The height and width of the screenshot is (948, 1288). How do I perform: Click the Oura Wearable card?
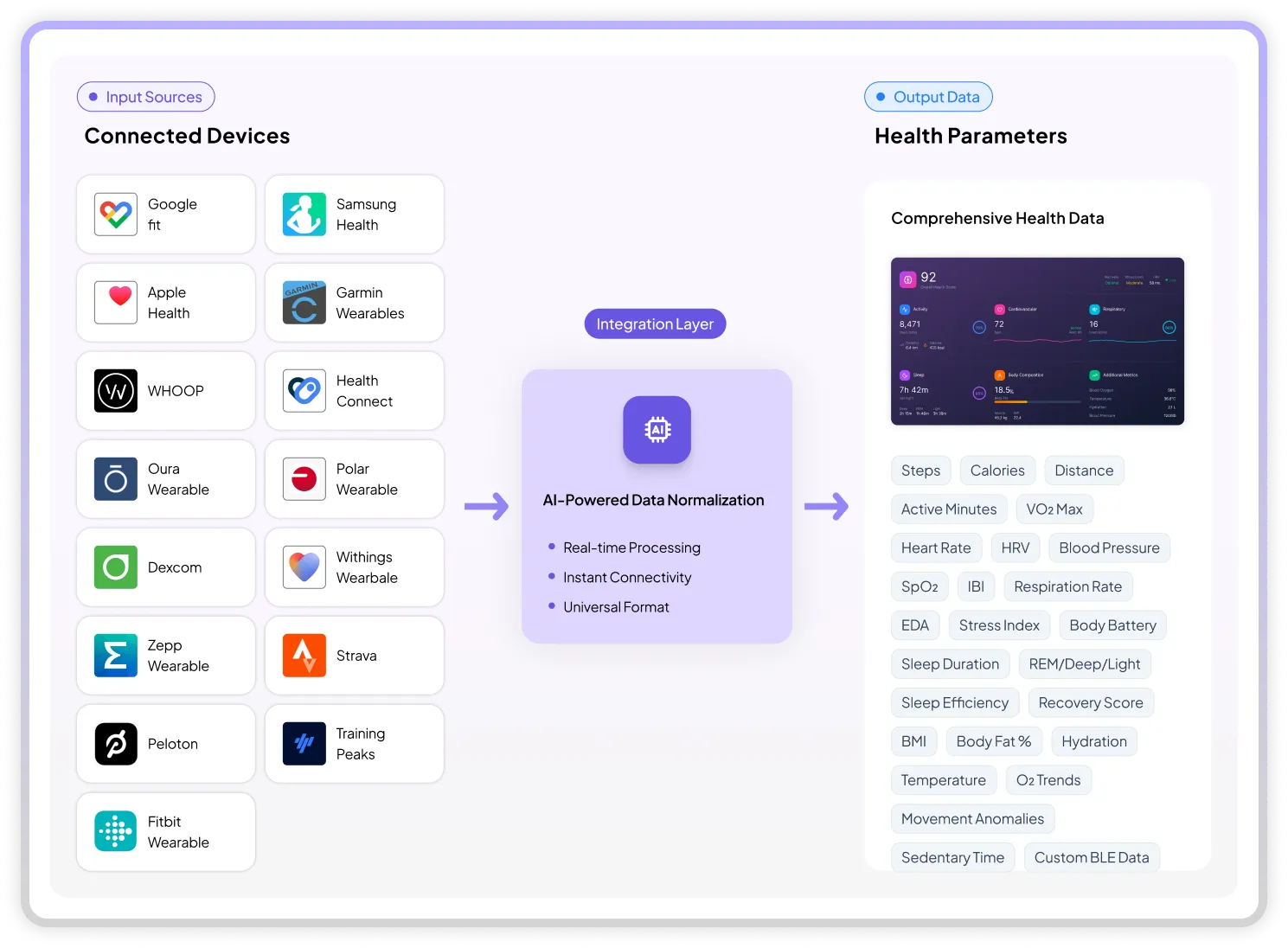166,479
